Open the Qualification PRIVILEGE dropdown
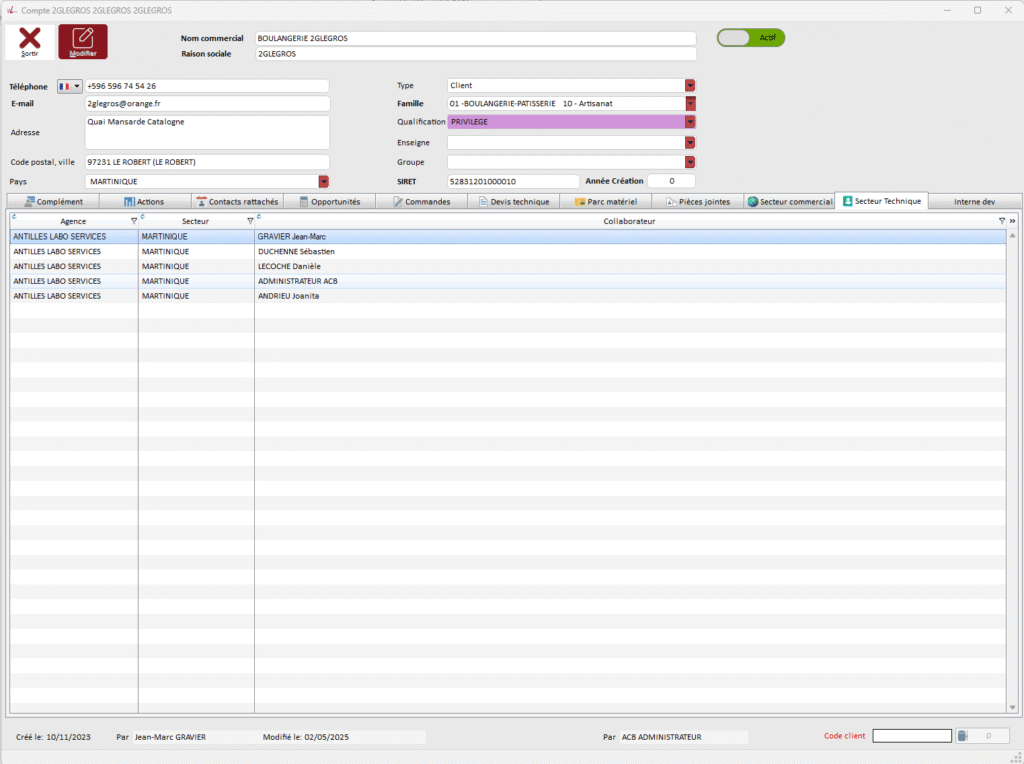This screenshot has width=1024, height=764. click(x=690, y=122)
